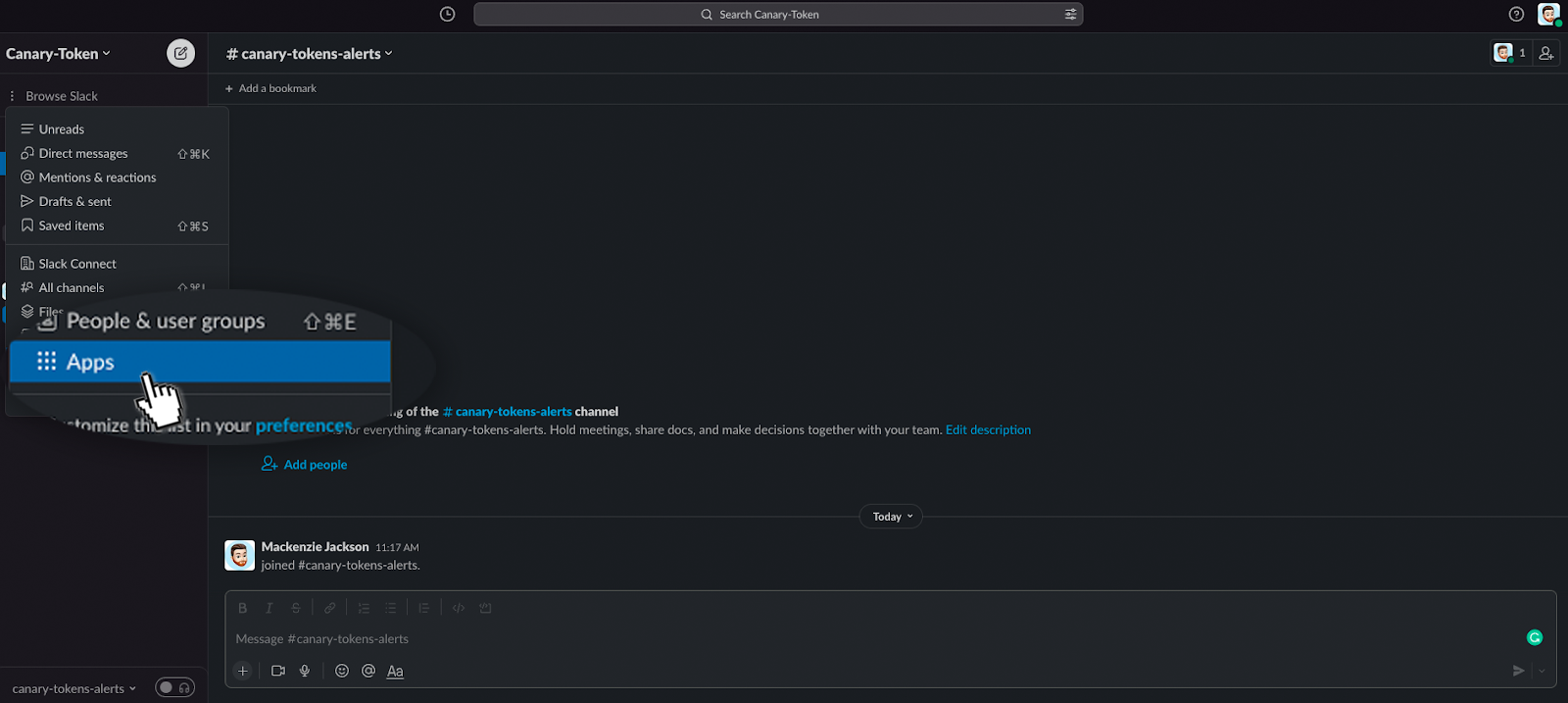Click the Grammarly icon in the composer

[x=1535, y=637]
